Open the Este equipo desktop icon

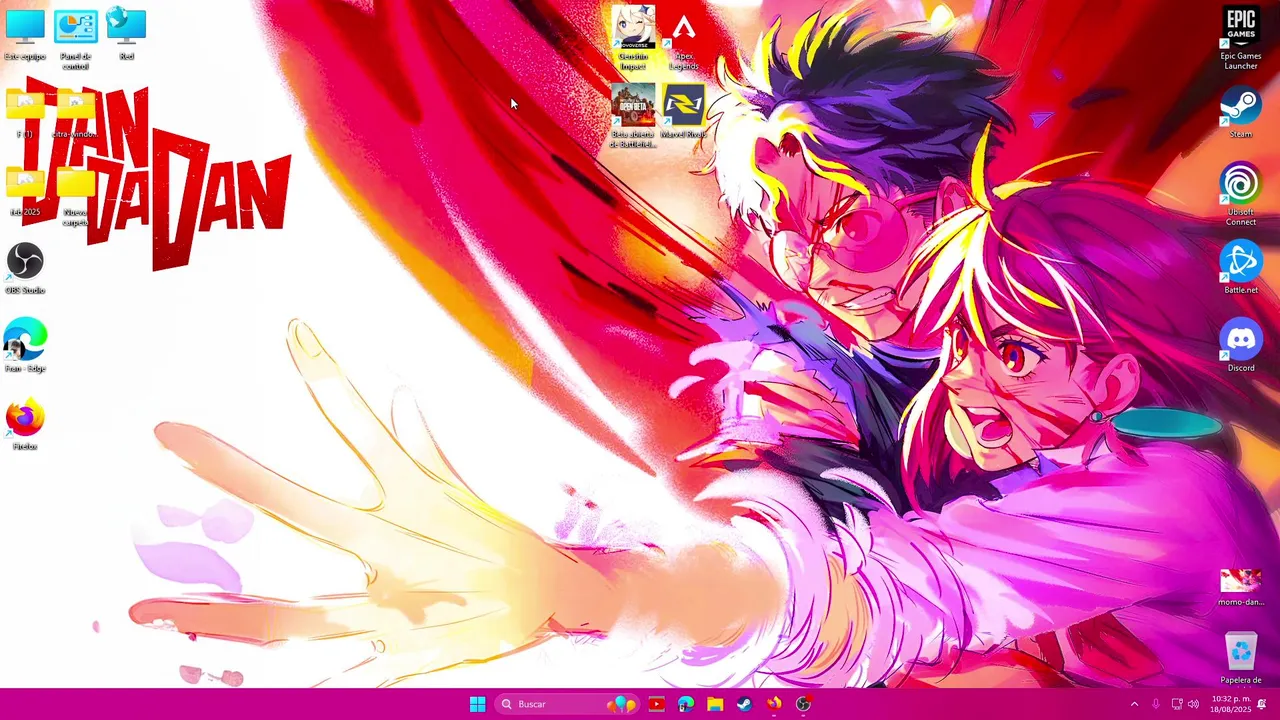pos(25,34)
